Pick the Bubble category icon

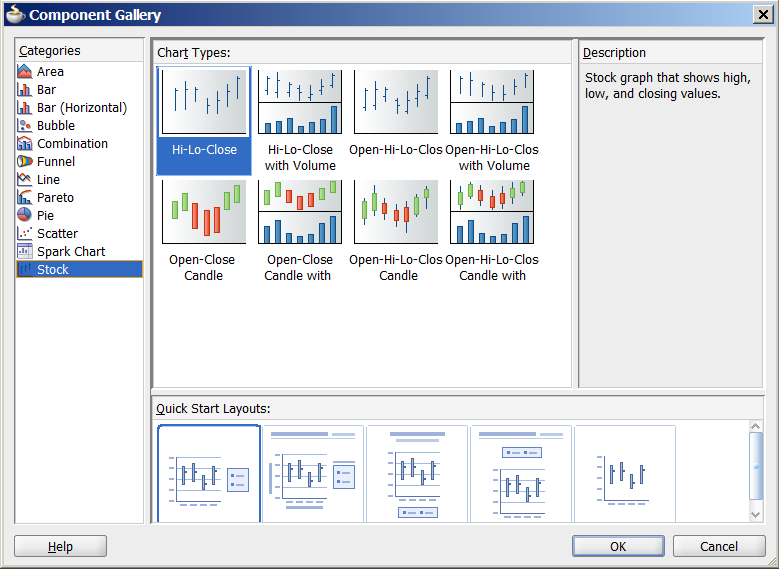(24, 125)
